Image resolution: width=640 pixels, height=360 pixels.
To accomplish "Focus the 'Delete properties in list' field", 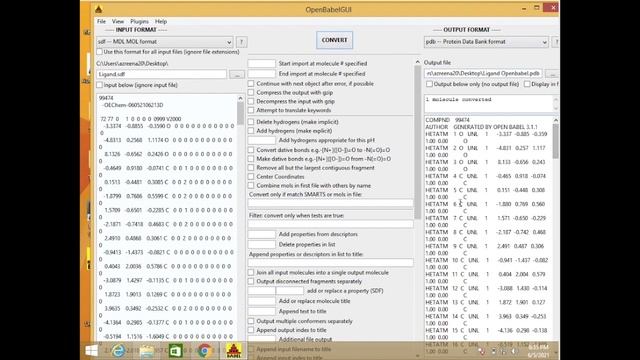I will pyautogui.click(x=262, y=244).
